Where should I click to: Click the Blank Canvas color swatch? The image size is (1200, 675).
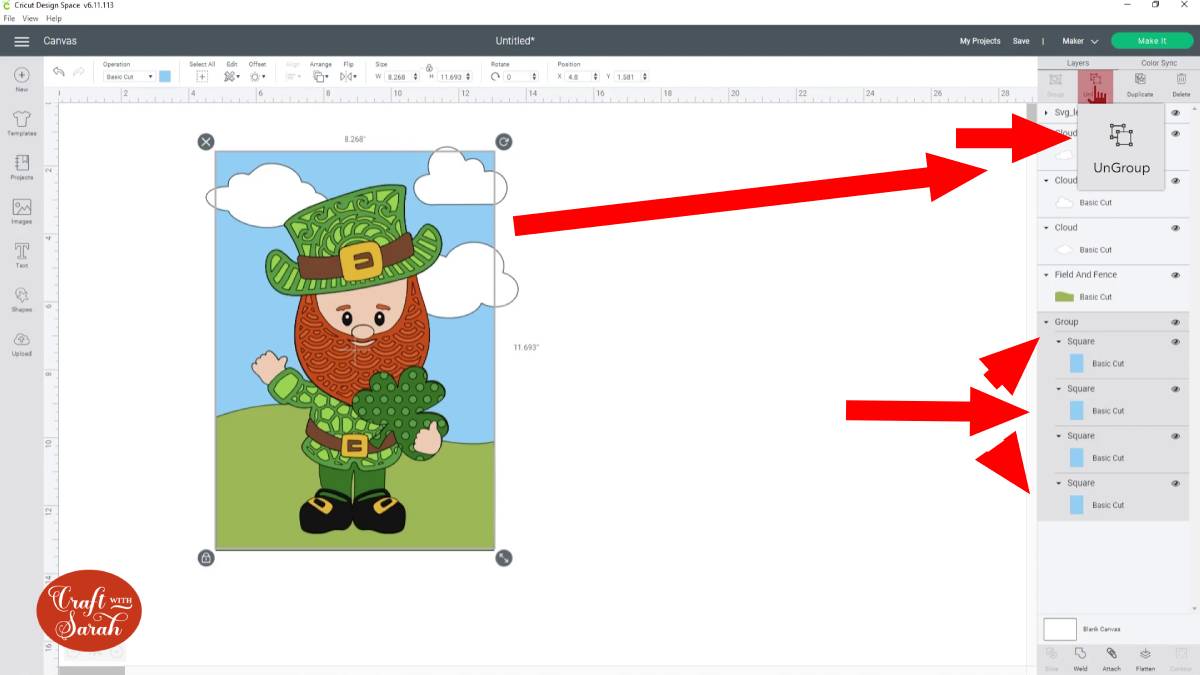(x=1062, y=629)
